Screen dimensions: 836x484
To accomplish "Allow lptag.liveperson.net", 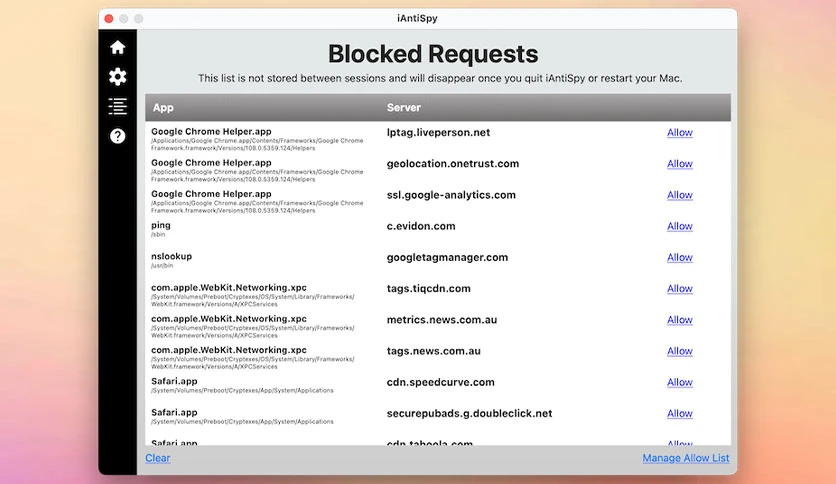I will tap(680, 132).
